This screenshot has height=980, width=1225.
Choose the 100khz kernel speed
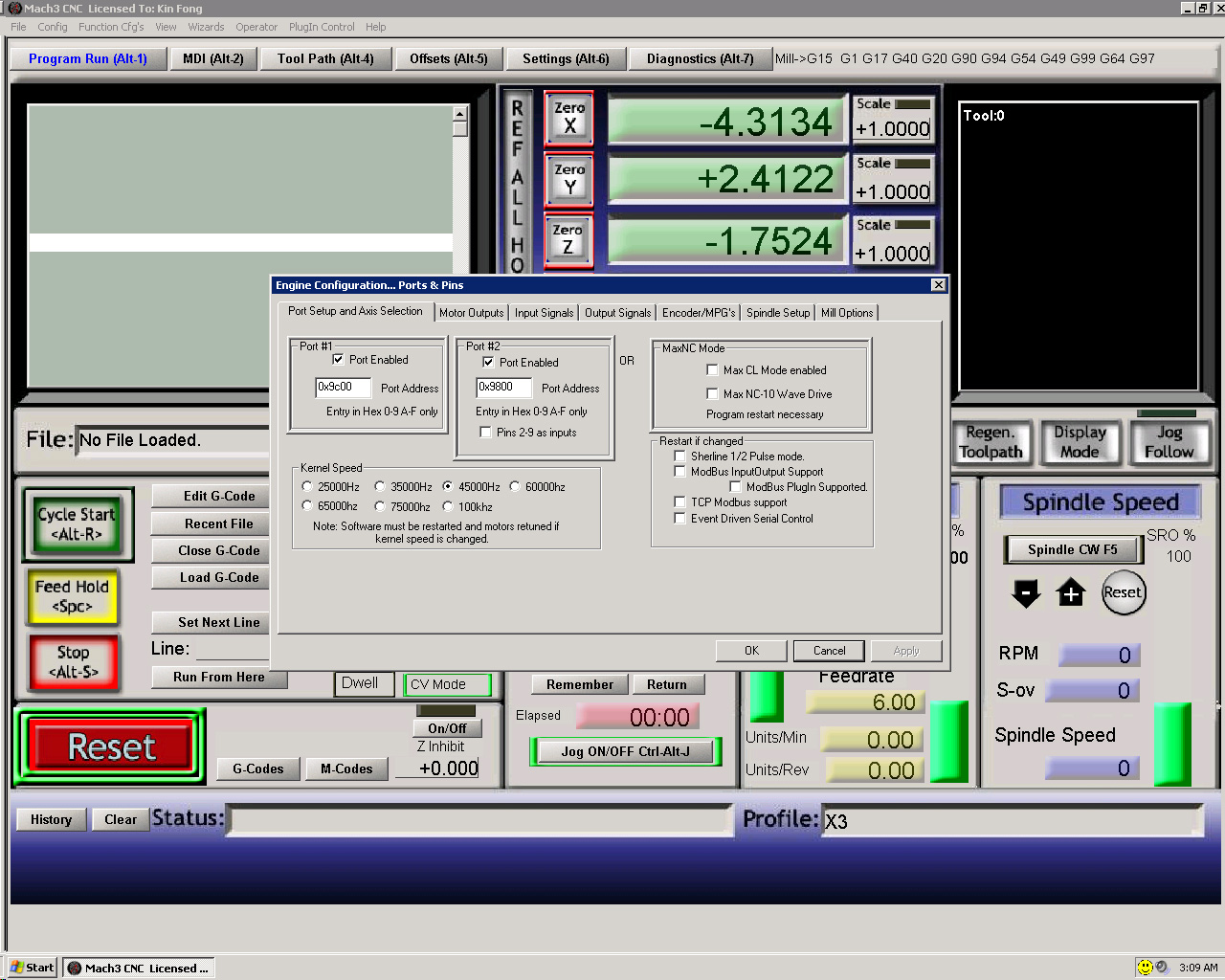pos(448,507)
